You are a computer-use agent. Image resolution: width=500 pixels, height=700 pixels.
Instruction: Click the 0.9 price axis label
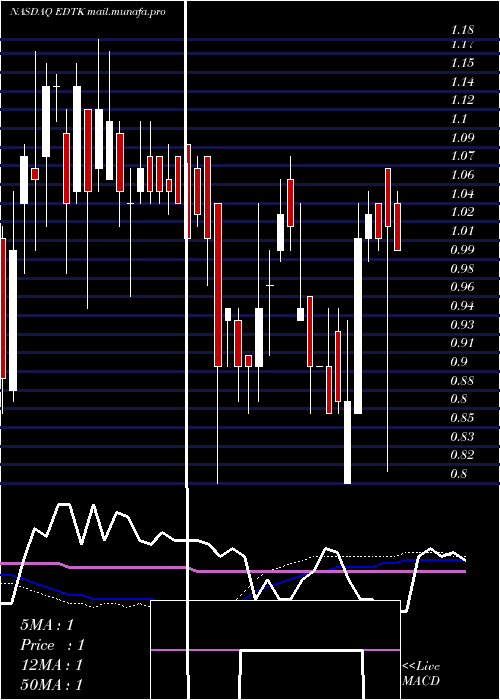click(458, 362)
